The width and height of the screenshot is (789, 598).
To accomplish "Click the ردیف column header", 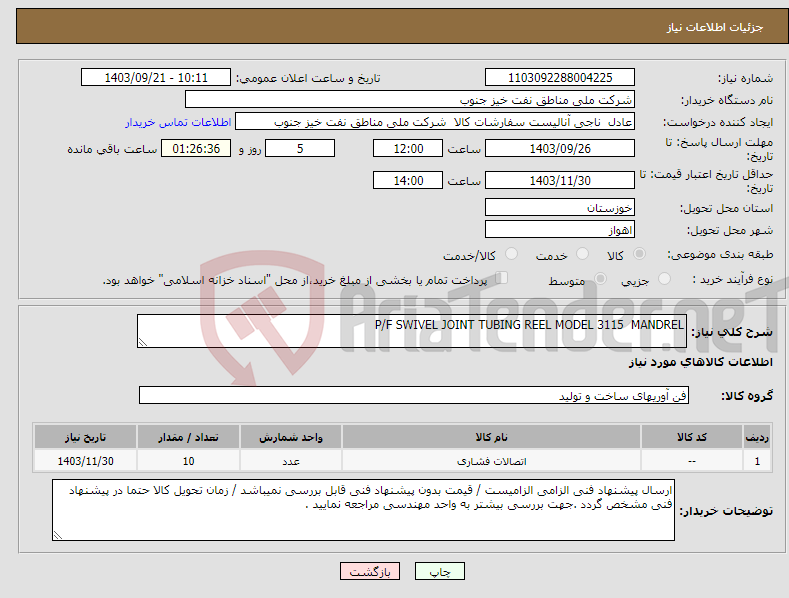I will 757,437.
